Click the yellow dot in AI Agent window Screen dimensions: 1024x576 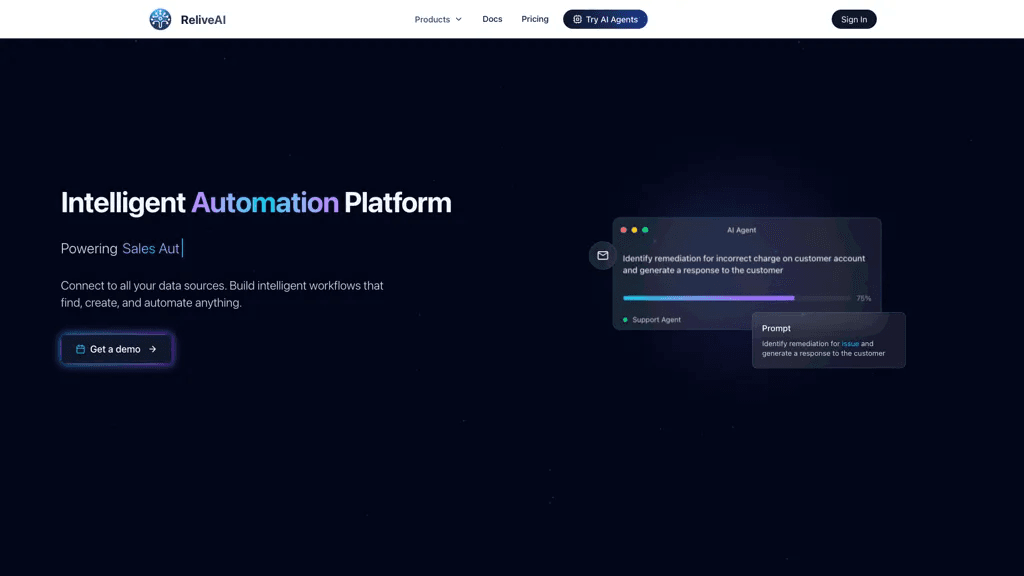tap(634, 230)
